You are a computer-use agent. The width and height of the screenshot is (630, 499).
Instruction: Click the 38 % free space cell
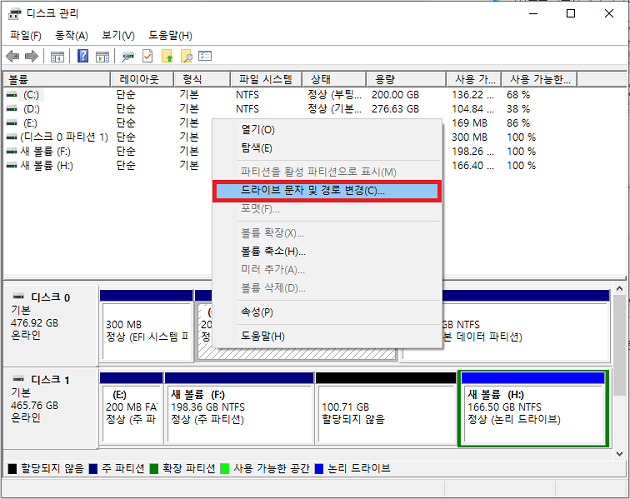pos(518,109)
